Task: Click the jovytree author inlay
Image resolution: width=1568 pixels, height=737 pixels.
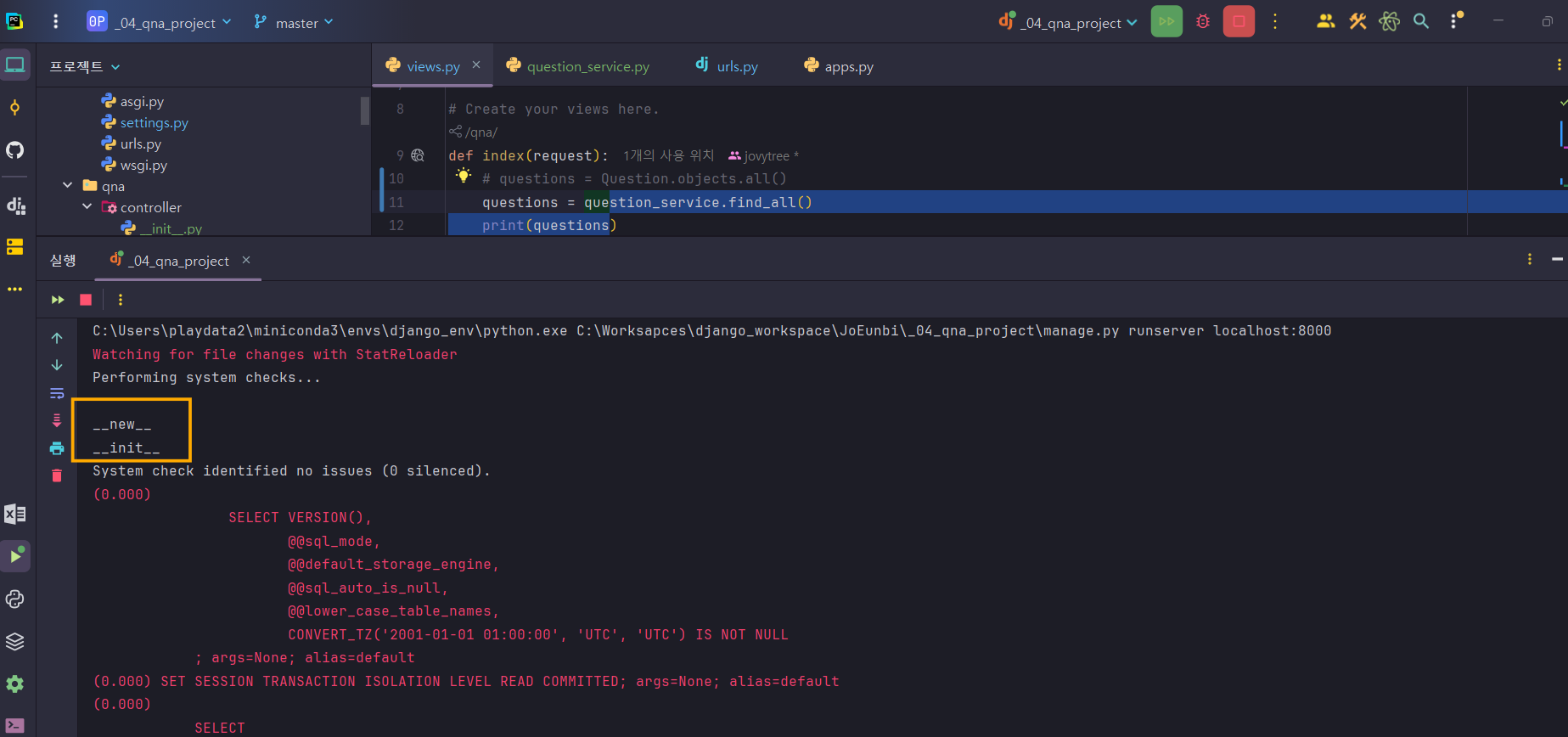Action: (764, 155)
